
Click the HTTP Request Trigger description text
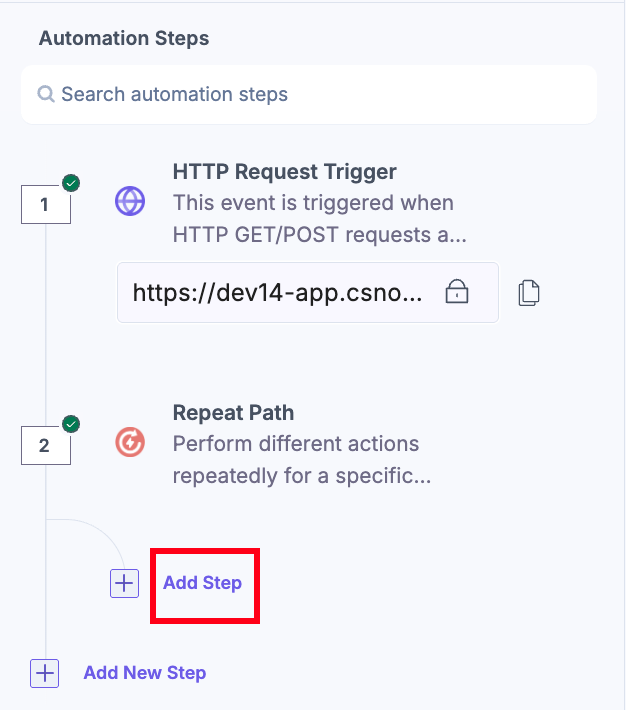[313, 219]
